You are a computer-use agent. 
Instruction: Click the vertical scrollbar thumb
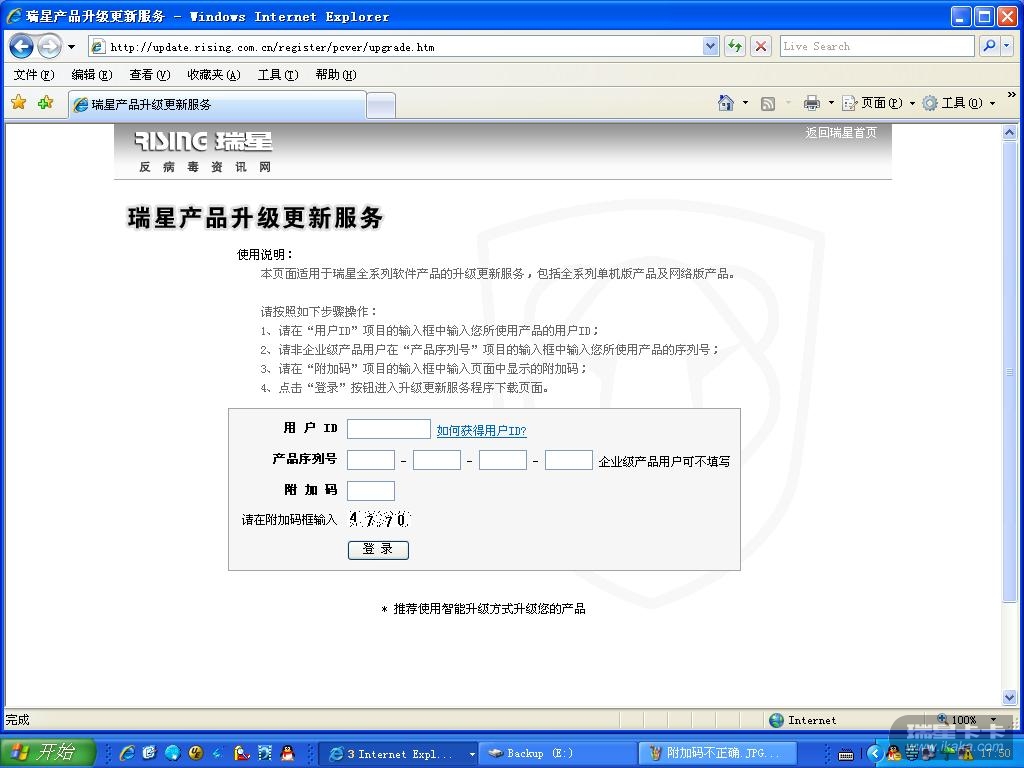(1009, 371)
